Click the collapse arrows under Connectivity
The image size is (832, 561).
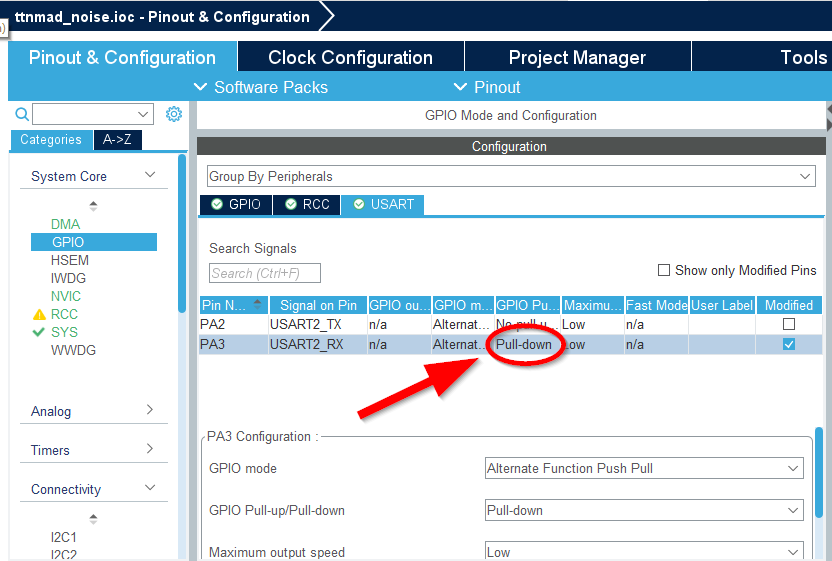point(94,519)
